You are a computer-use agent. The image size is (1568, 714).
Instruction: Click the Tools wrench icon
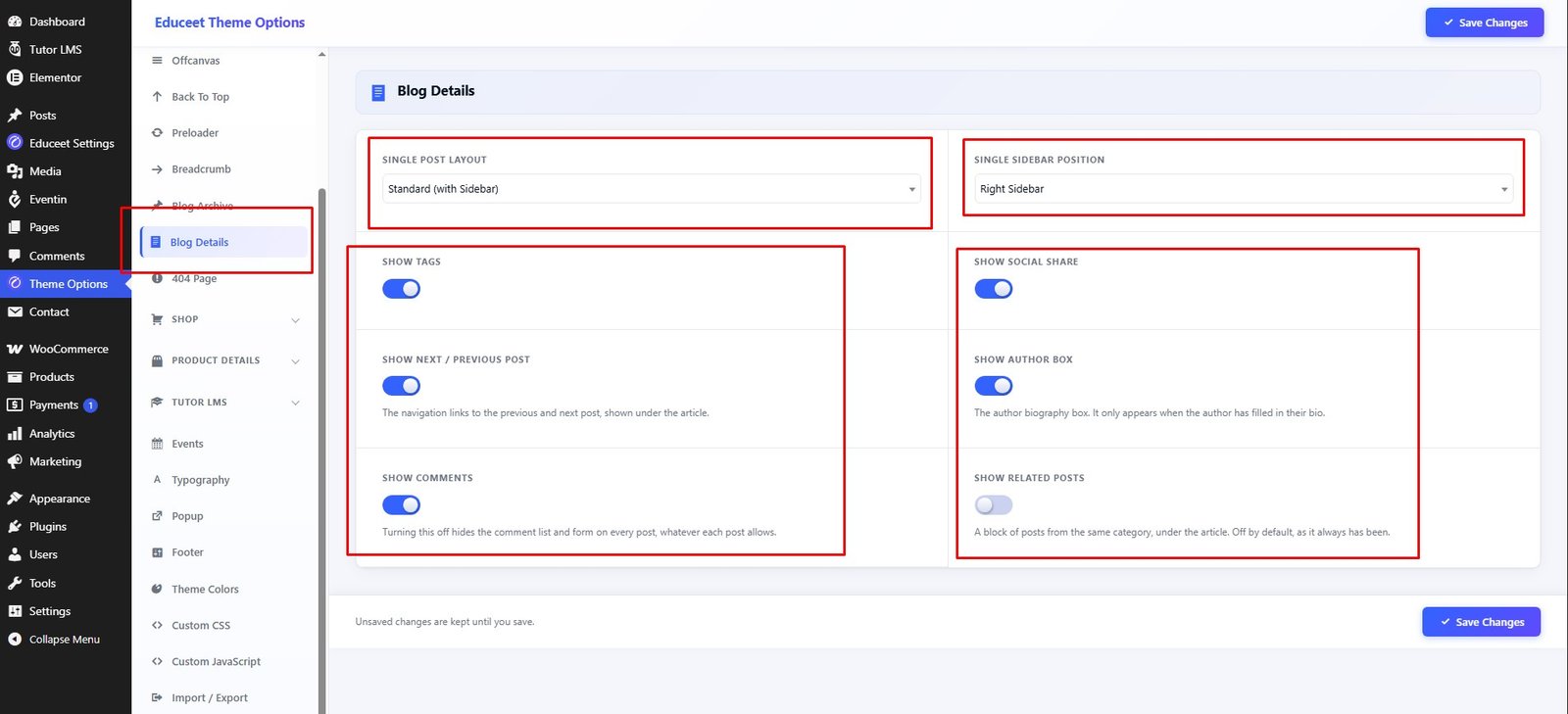tap(15, 583)
